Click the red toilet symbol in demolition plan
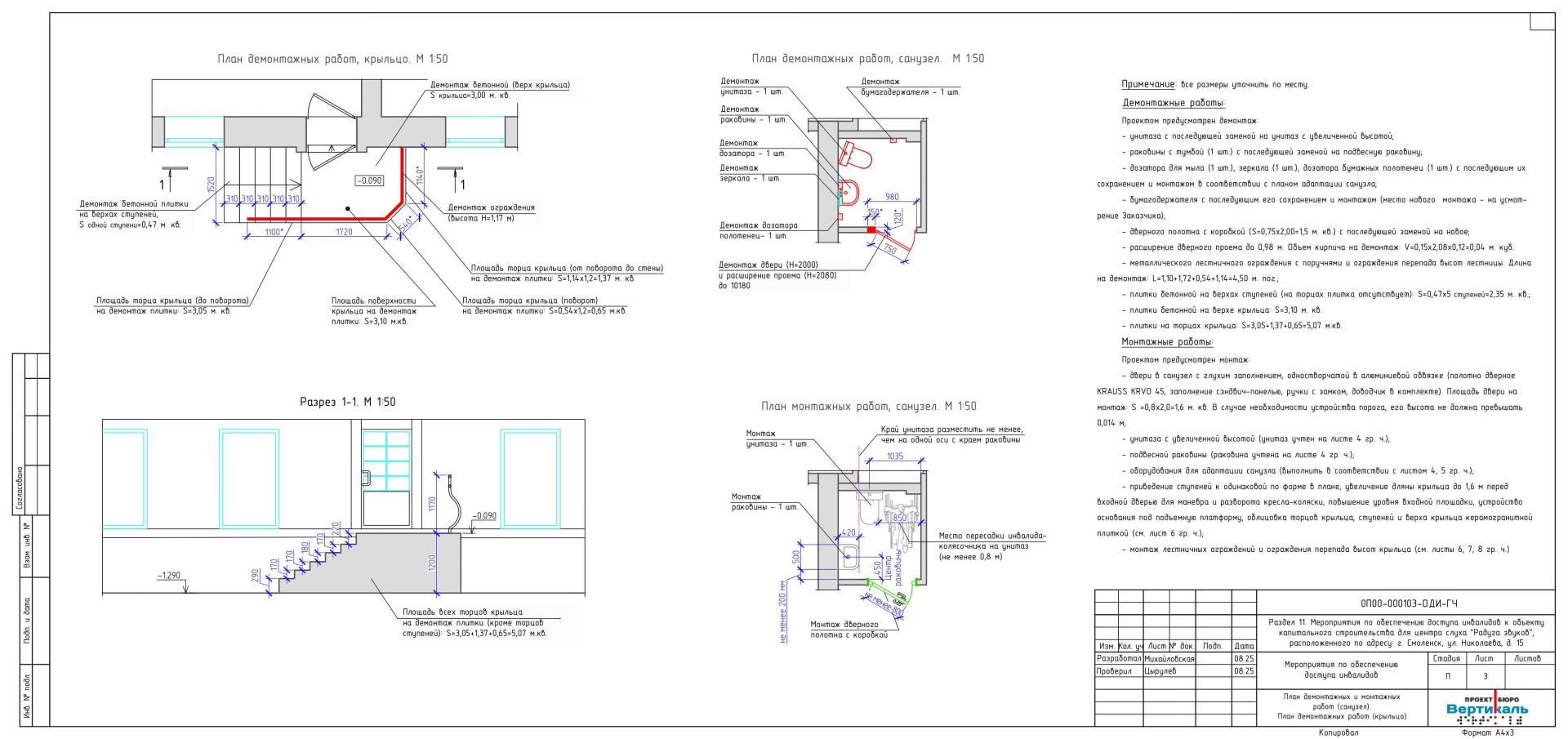 [x=857, y=153]
